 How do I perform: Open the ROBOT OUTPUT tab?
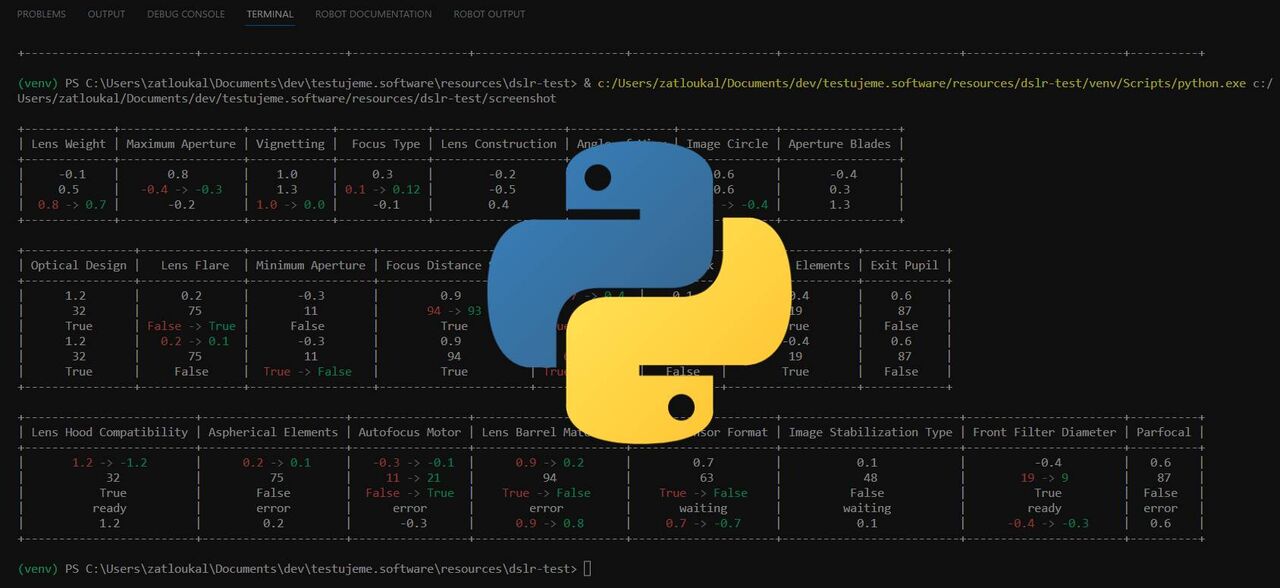point(488,14)
